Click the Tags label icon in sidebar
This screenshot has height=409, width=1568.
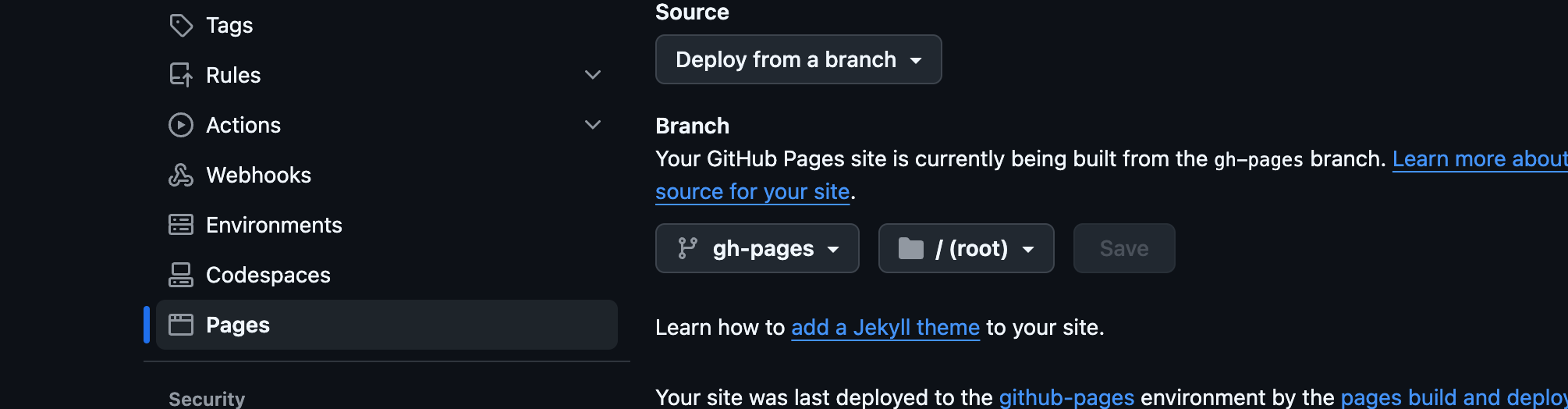pyautogui.click(x=181, y=25)
